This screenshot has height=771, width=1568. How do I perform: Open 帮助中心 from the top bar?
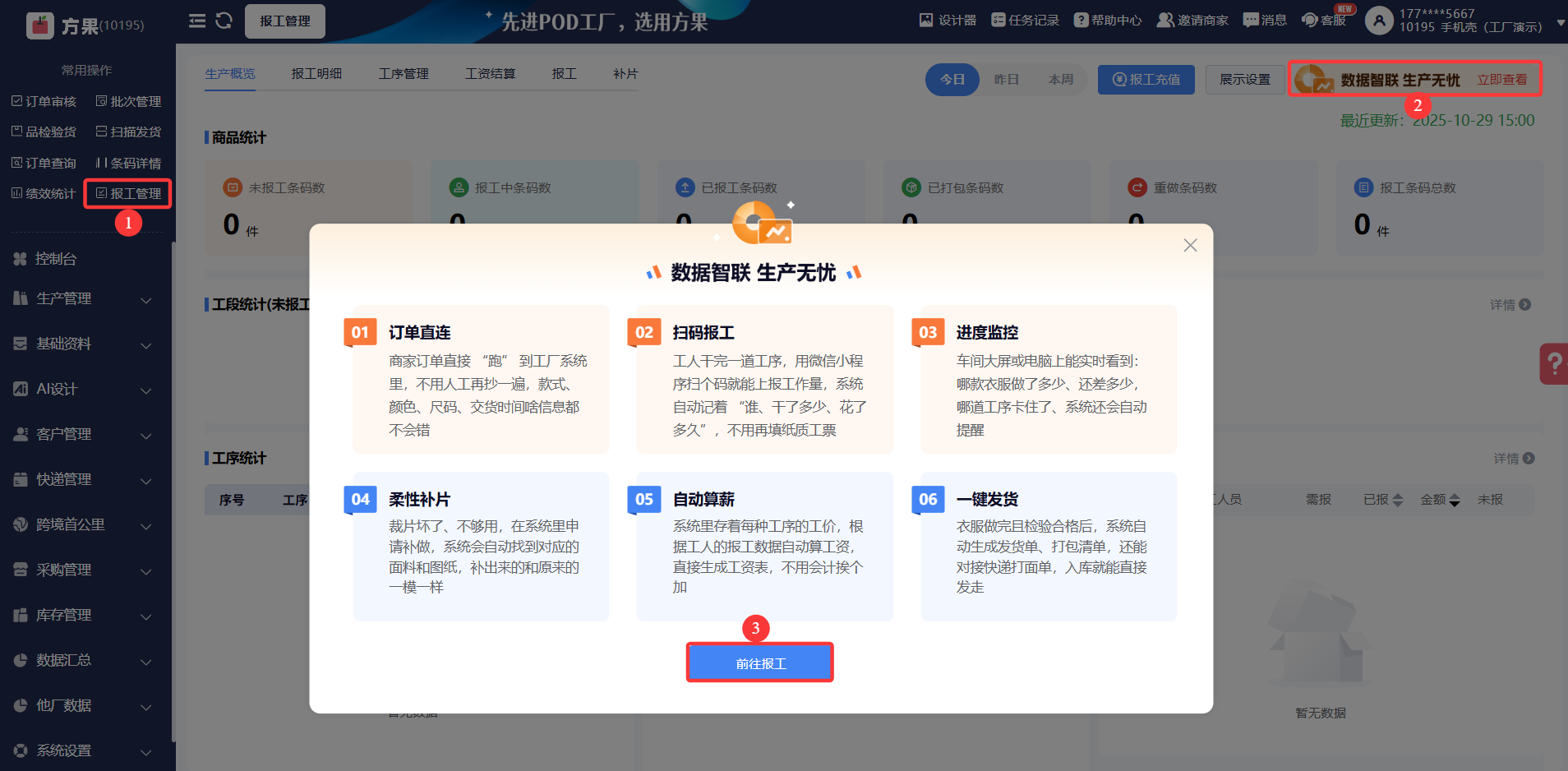tap(1108, 21)
